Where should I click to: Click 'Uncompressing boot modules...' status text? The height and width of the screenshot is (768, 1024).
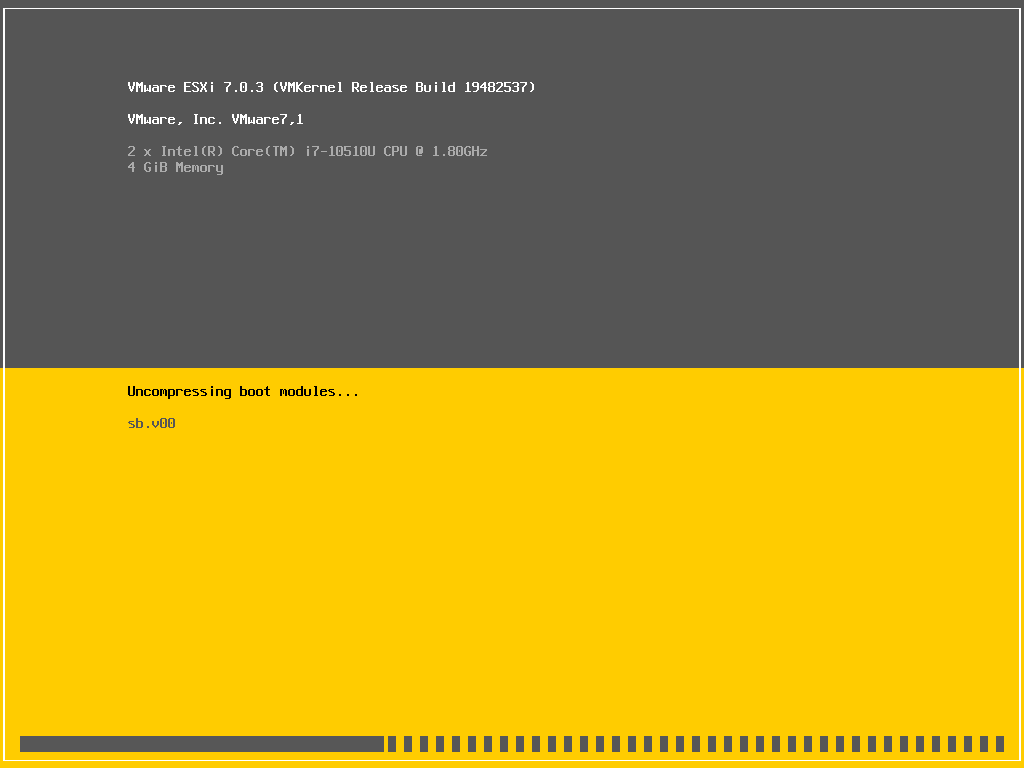(x=243, y=391)
